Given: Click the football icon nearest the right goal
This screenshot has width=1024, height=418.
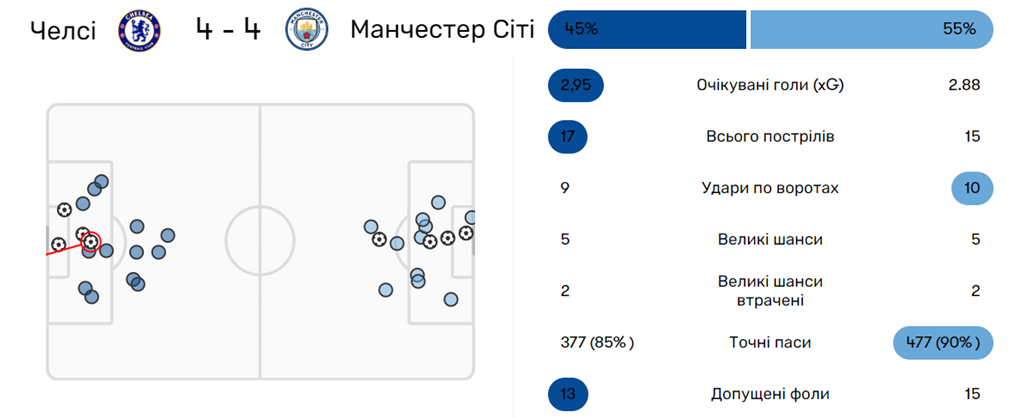Looking at the screenshot, I should tap(466, 233).
